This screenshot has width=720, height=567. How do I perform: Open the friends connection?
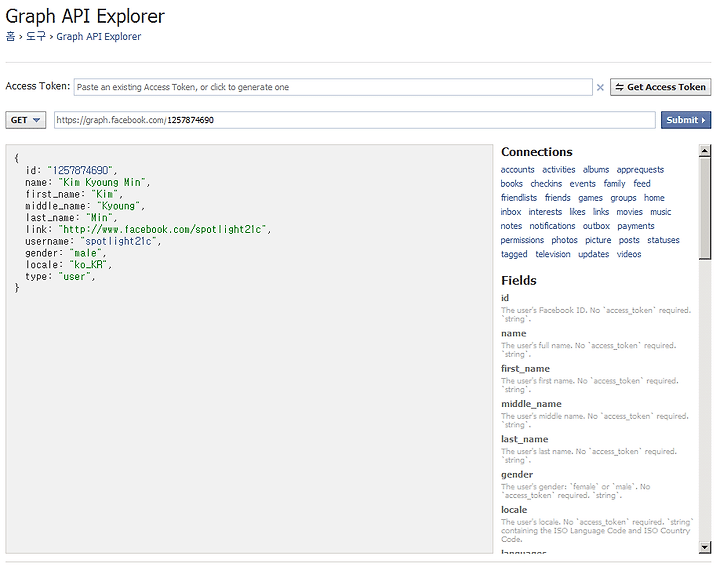(557, 198)
